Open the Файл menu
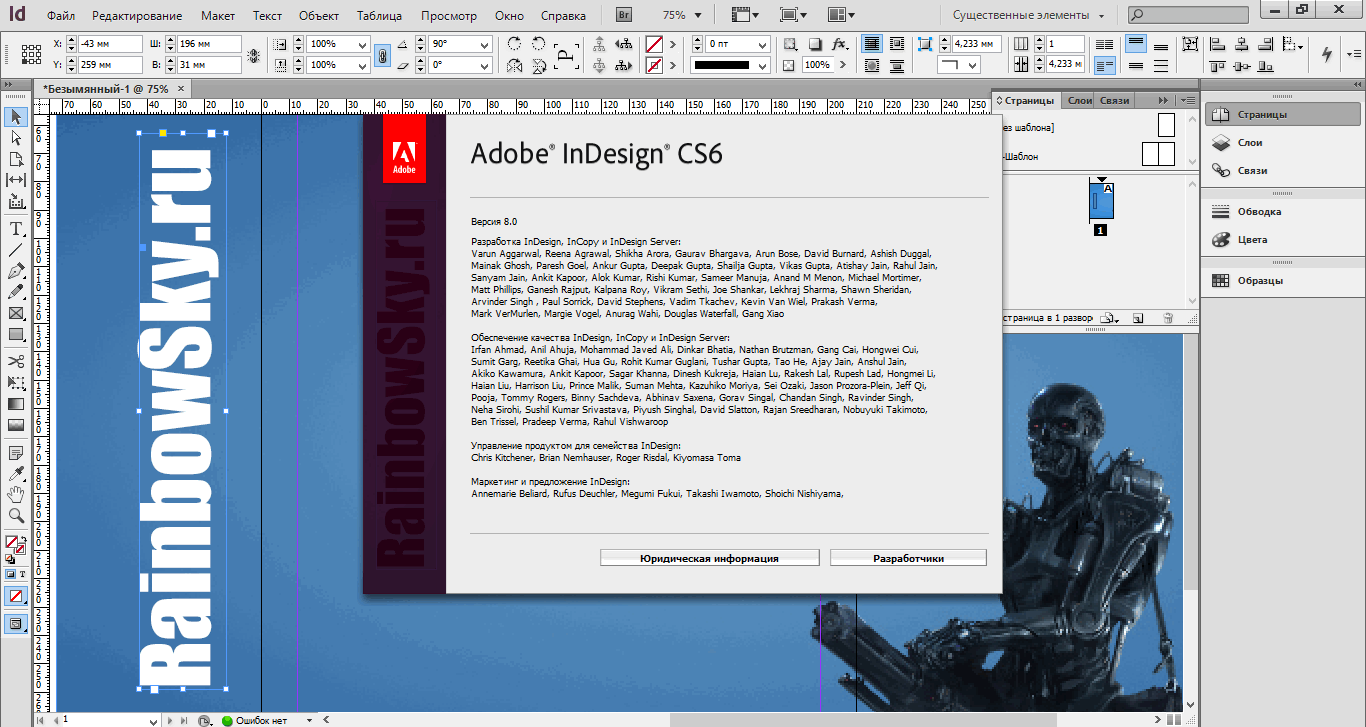This screenshot has height=727, width=1366. 61,16
